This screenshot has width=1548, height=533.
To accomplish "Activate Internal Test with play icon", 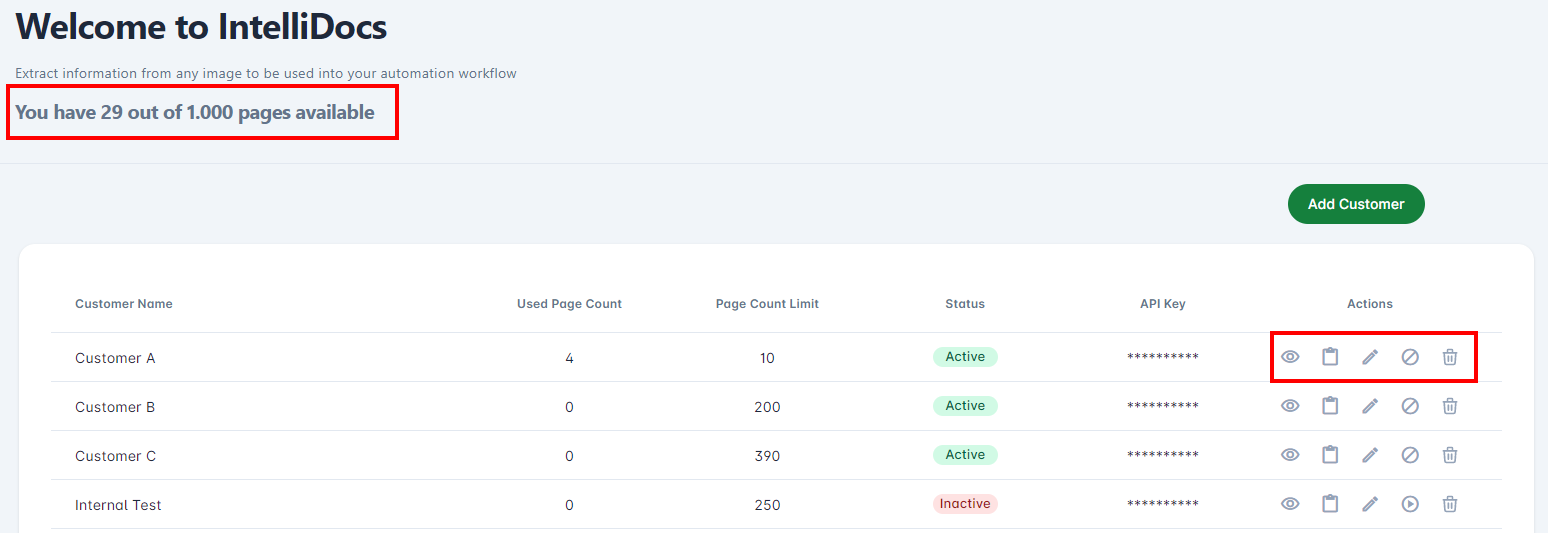I will coord(1410,504).
